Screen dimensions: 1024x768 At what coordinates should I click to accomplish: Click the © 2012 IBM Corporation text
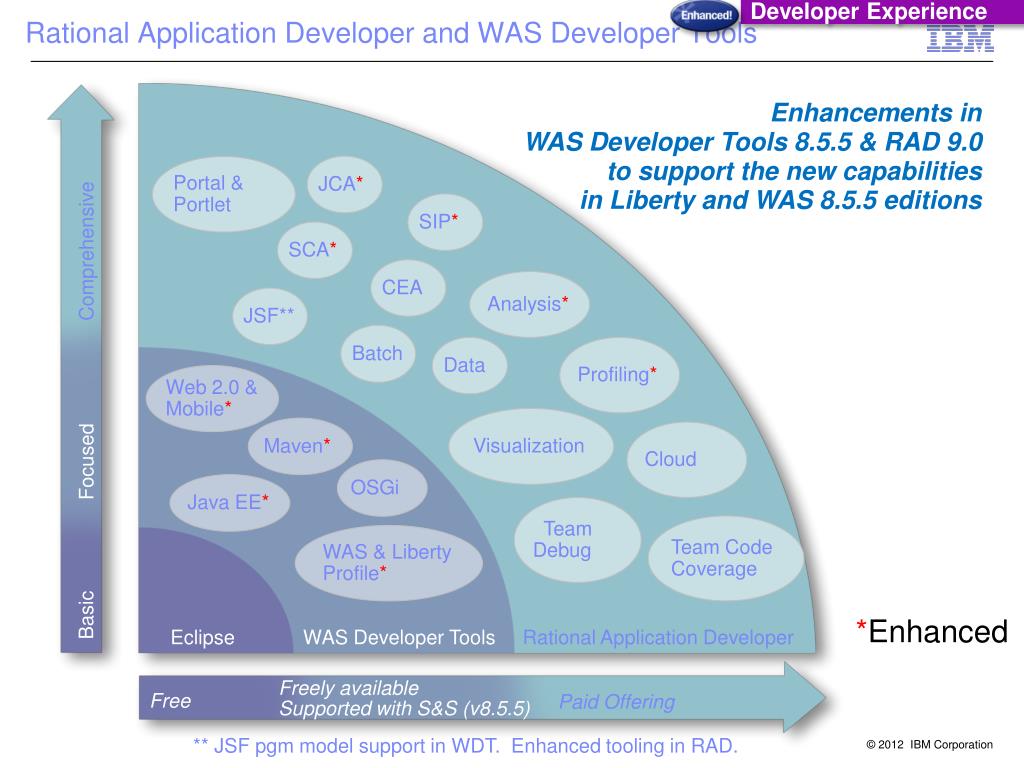tap(929, 744)
